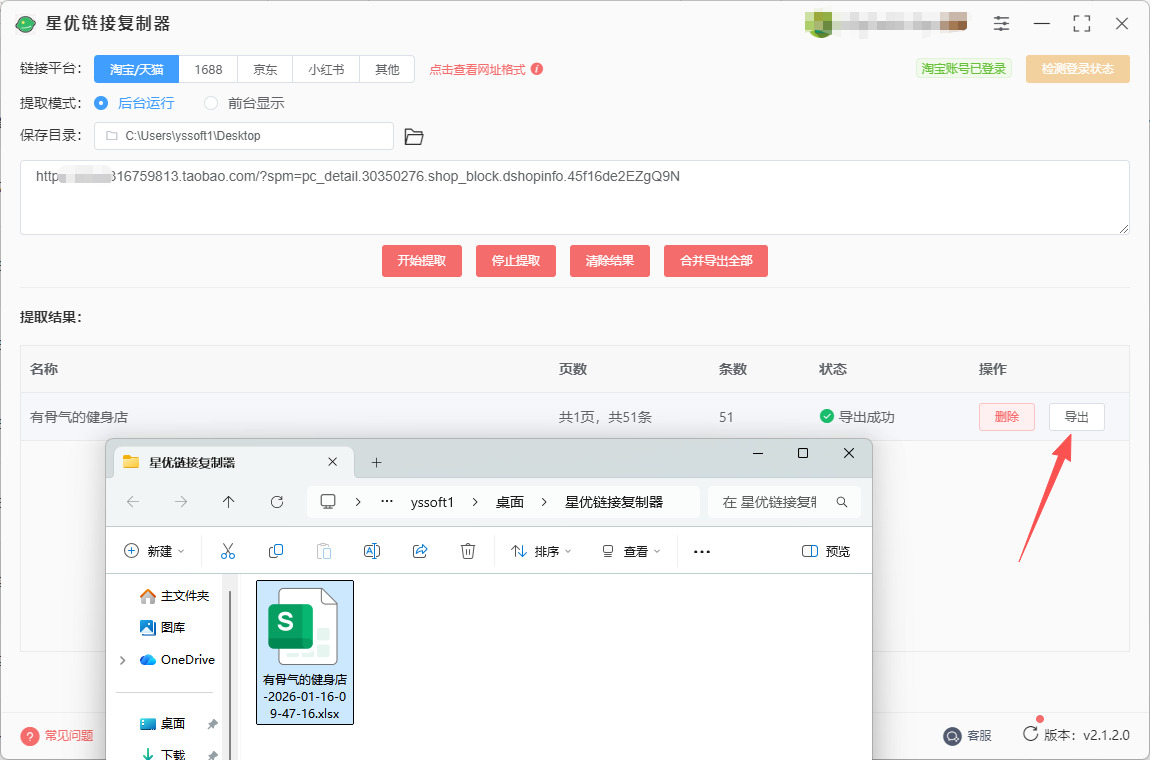Click the search magnifier in Explorer

(x=842, y=502)
